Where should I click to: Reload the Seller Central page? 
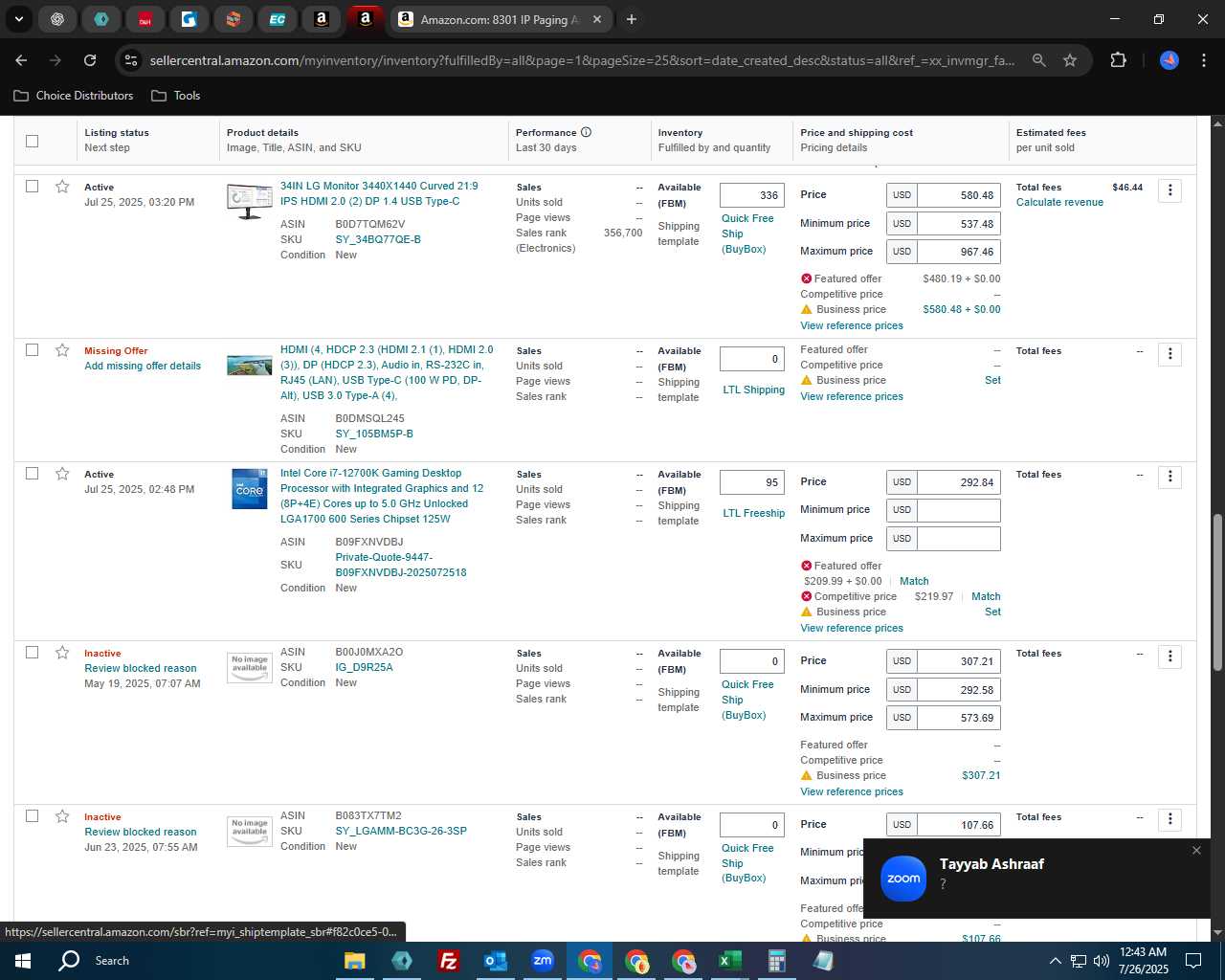(x=90, y=60)
